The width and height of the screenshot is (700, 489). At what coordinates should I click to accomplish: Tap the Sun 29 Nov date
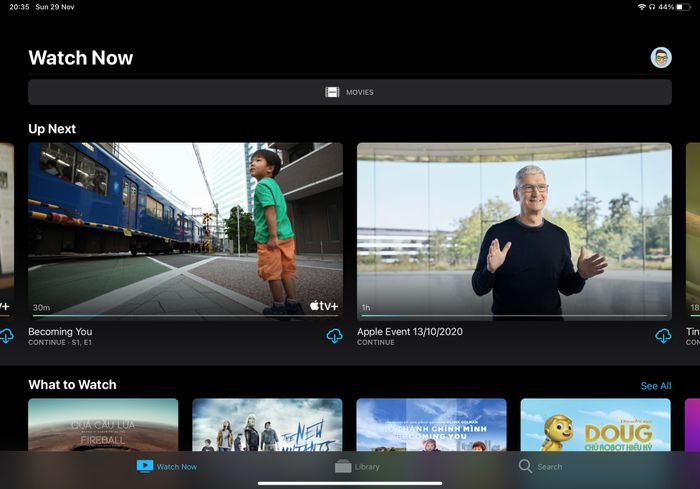[x=55, y=7]
